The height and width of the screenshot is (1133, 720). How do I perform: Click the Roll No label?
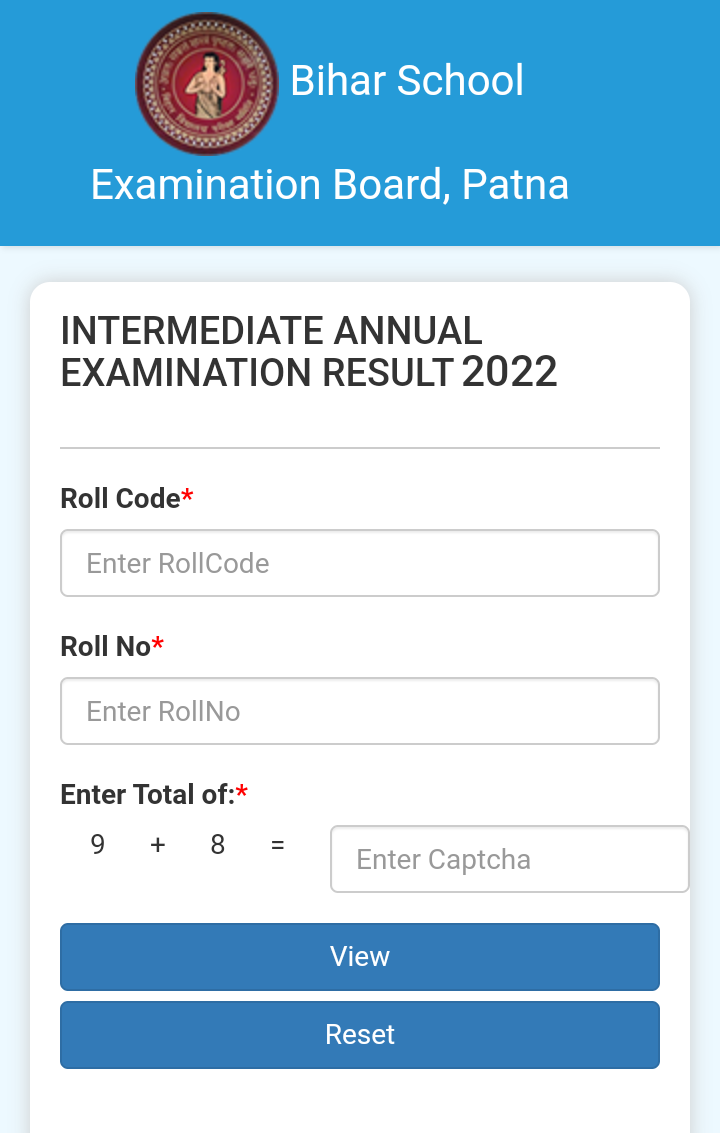(x=106, y=647)
